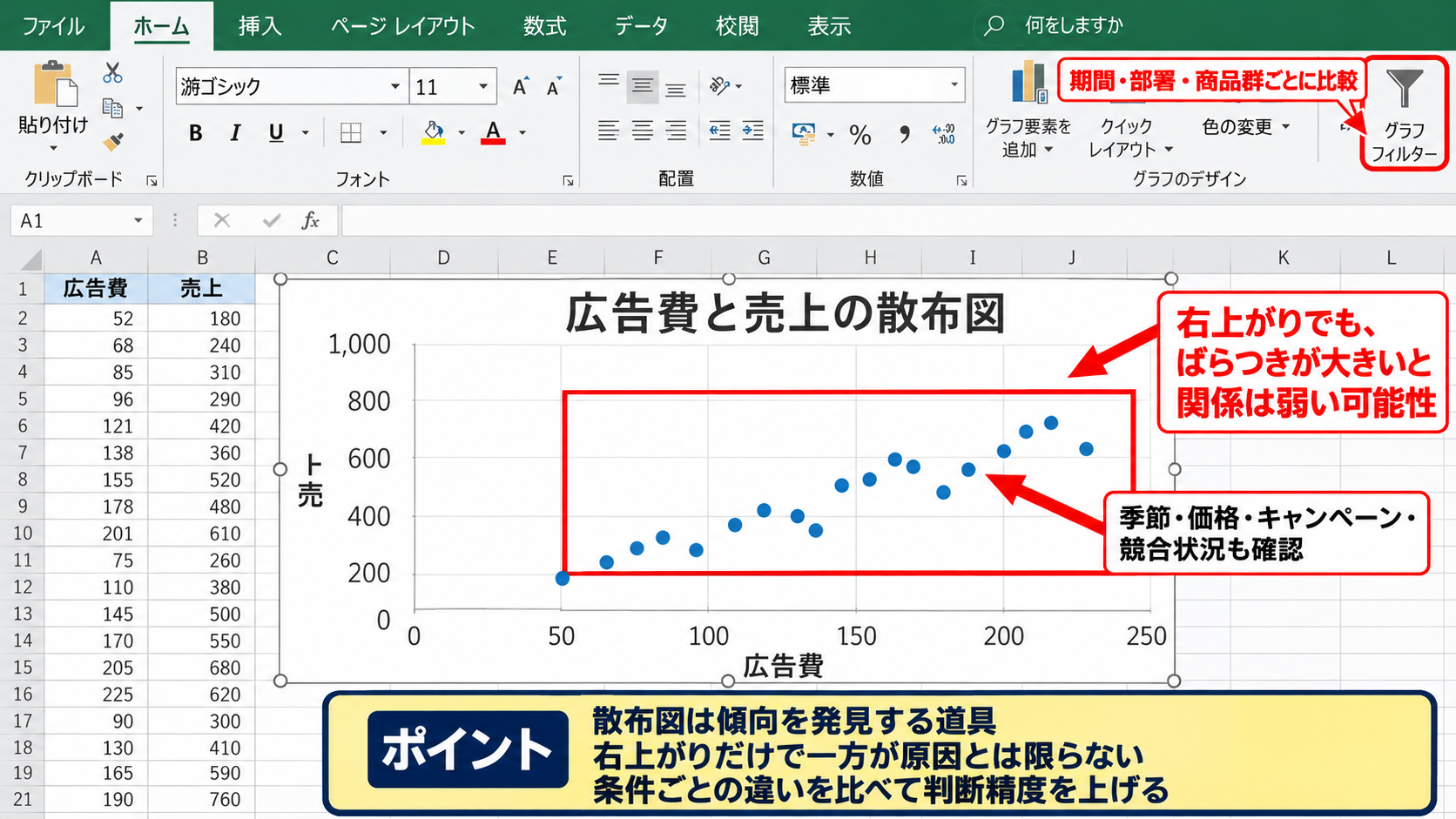The height and width of the screenshot is (819, 1456).
Task: Switch to the ページ レイアウト tab
Action: pos(403,26)
